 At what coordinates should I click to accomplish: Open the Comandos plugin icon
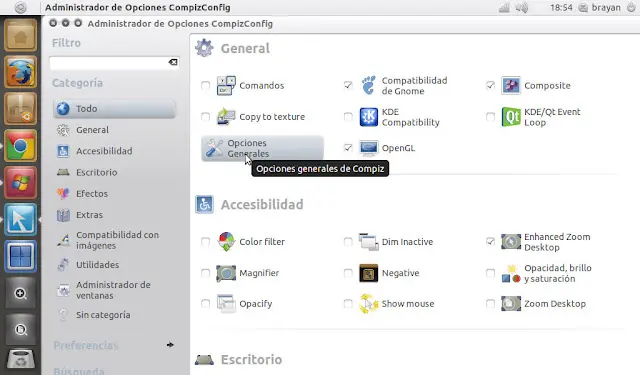click(x=226, y=86)
